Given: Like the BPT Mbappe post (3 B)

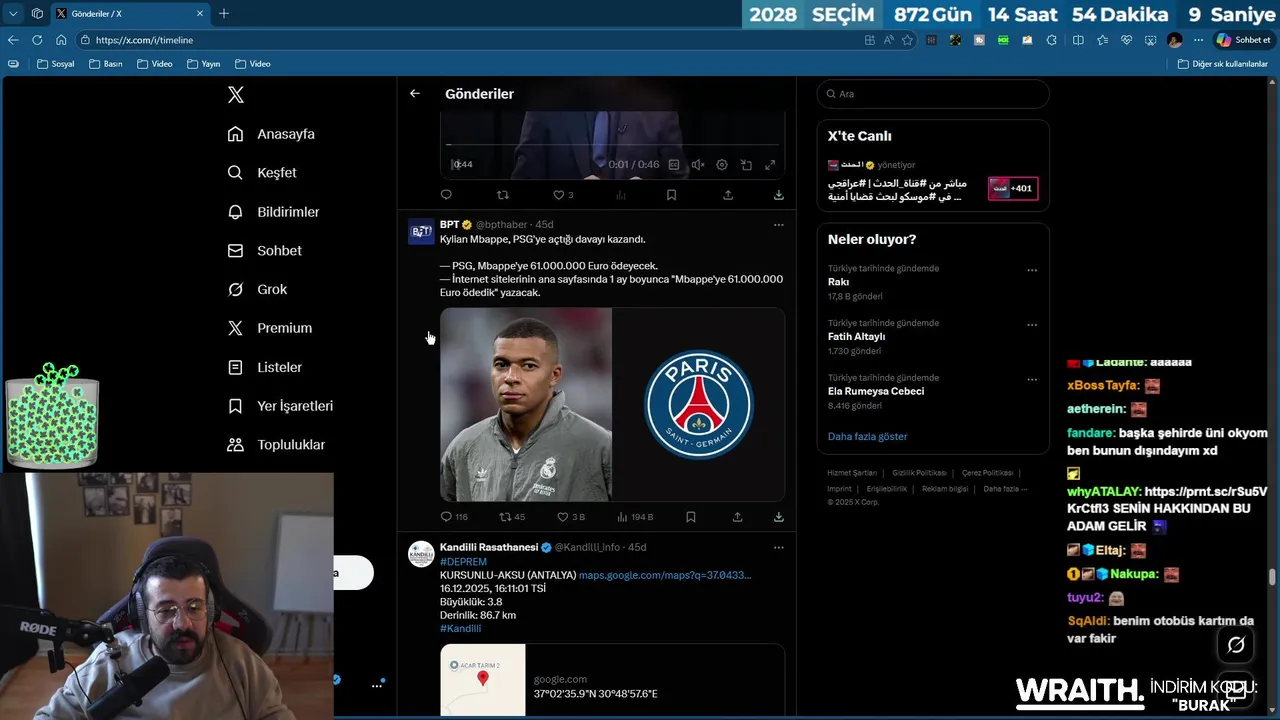Looking at the screenshot, I should coord(570,517).
